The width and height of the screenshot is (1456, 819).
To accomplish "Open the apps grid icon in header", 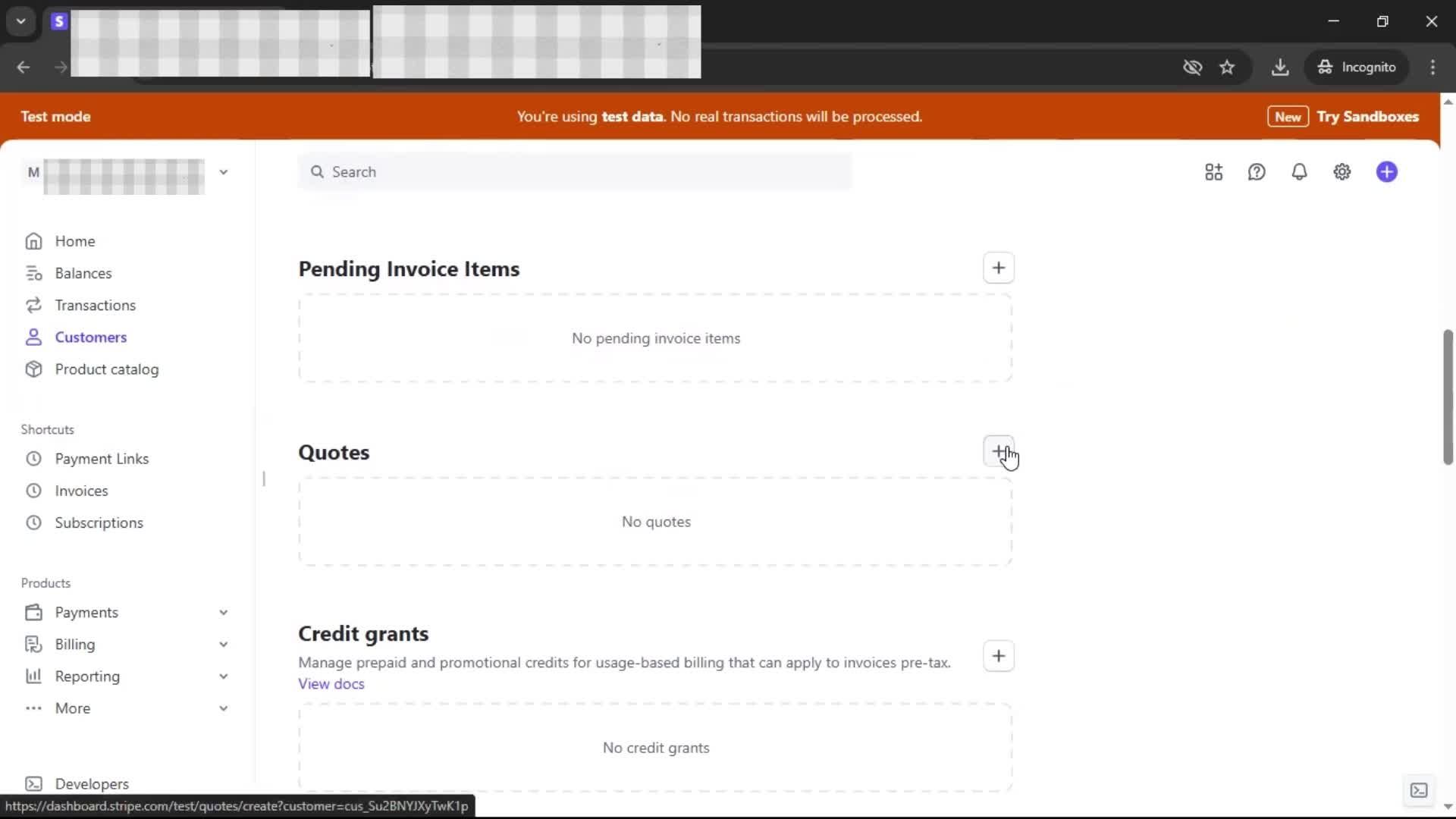I will [x=1213, y=172].
